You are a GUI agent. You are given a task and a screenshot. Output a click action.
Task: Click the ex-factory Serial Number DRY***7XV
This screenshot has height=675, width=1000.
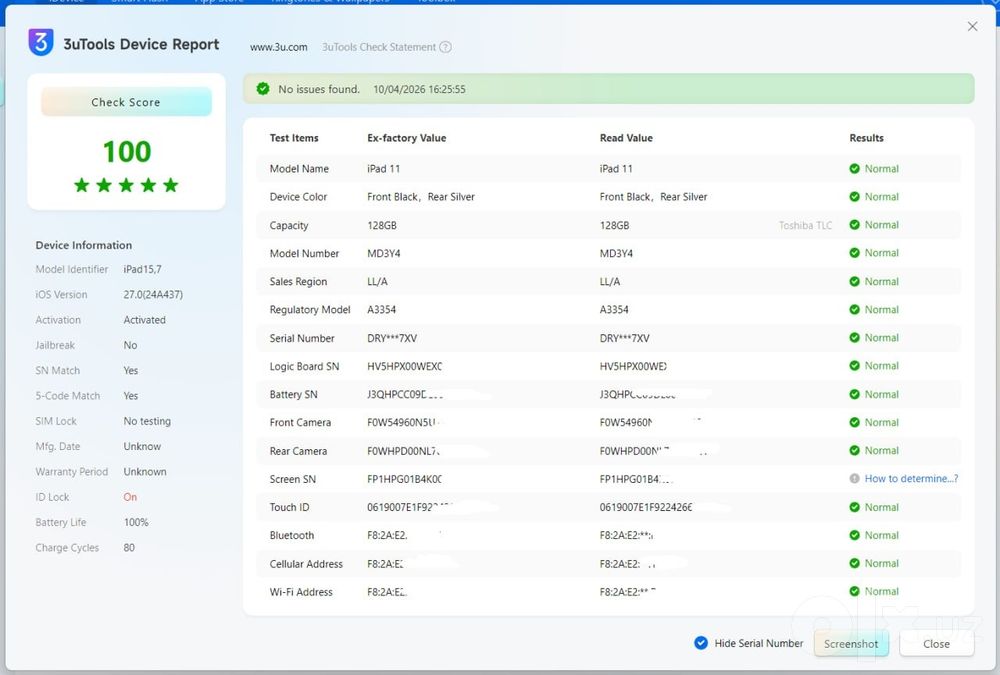pos(392,338)
